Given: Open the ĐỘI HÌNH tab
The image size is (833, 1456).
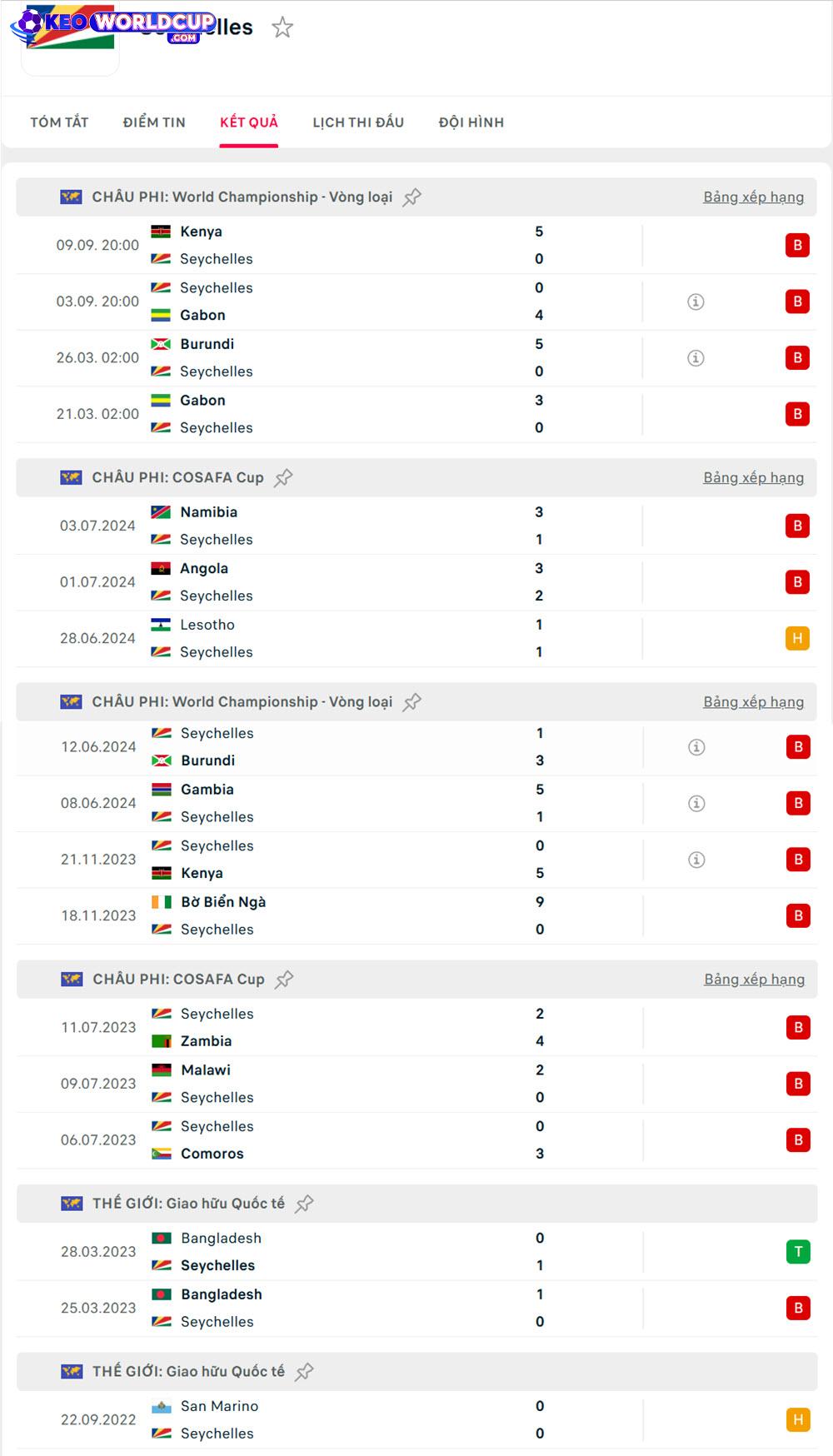Looking at the screenshot, I should (471, 122).
